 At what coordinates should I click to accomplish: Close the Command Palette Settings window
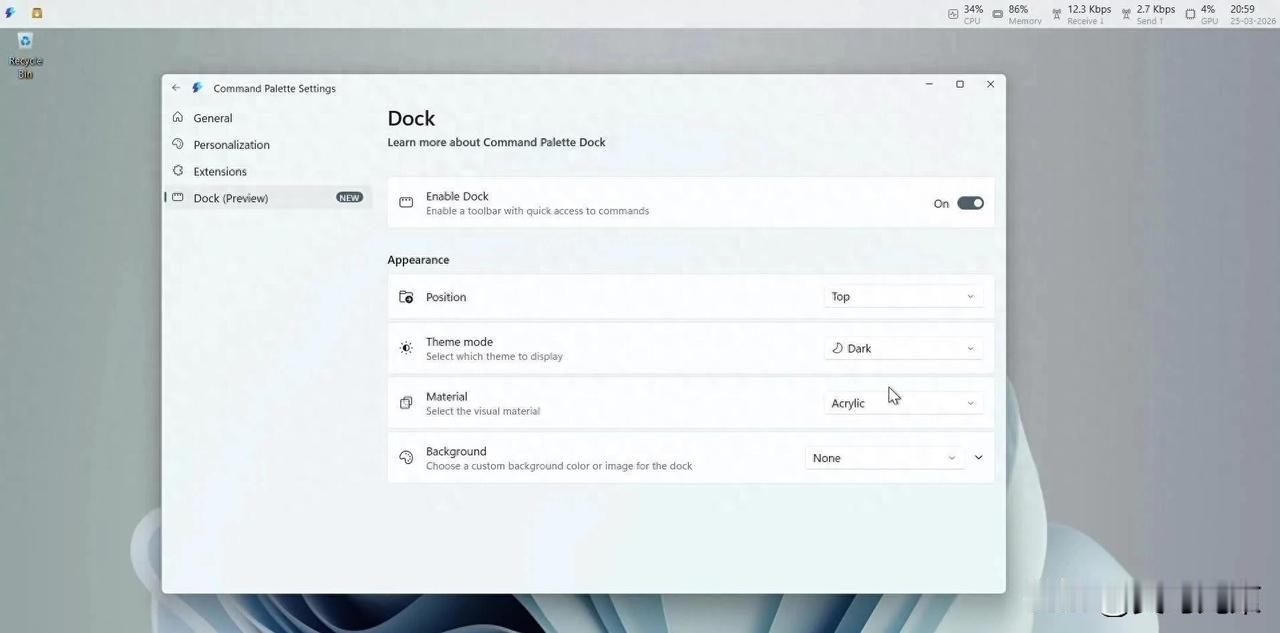point(991,85)
